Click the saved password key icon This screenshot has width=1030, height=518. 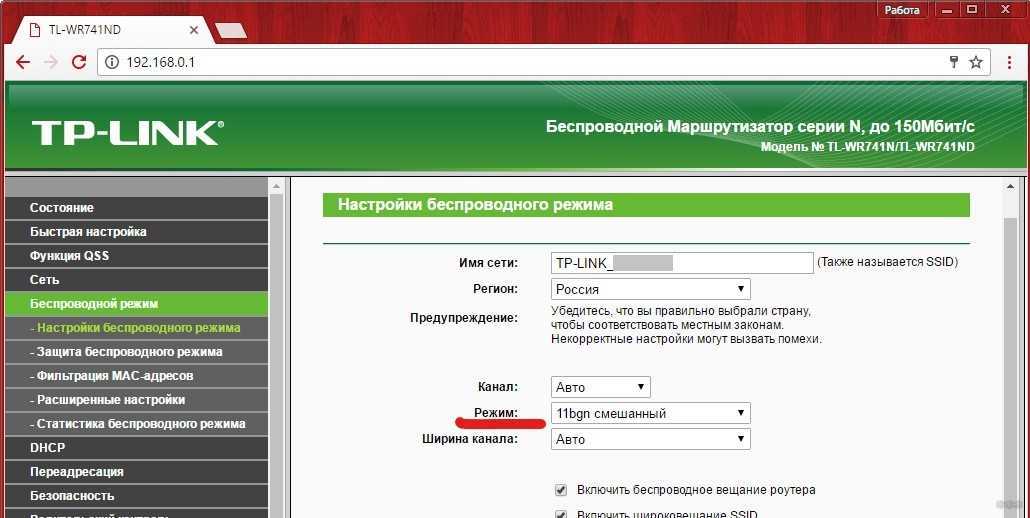point(954,62)
